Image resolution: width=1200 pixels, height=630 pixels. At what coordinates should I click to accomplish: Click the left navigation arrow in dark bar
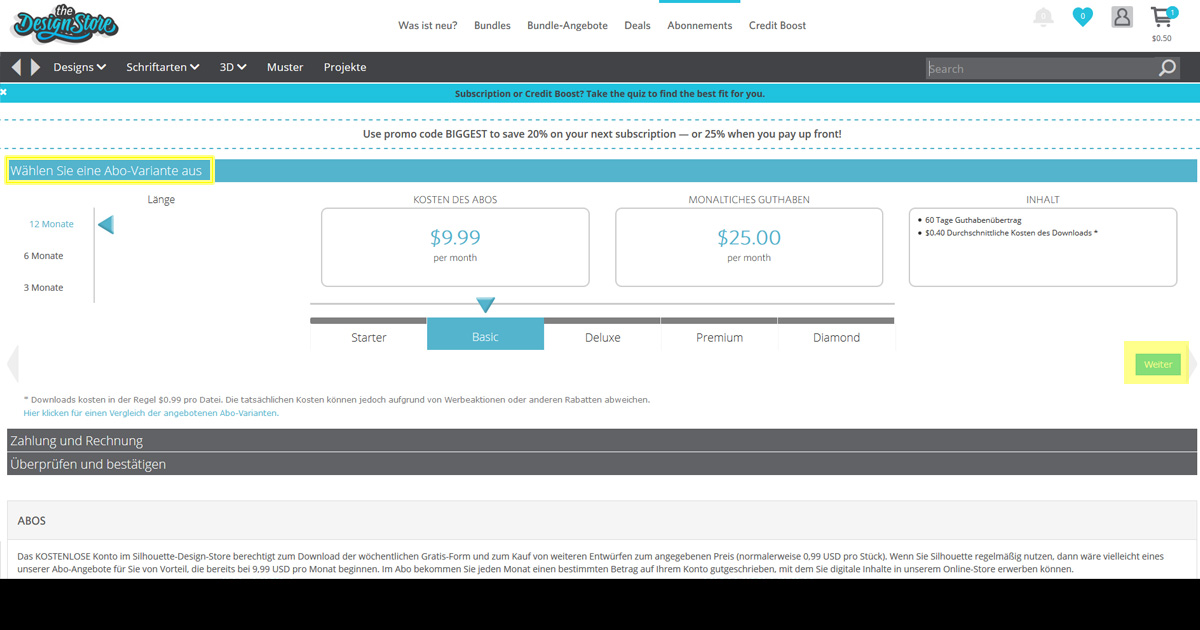click(x=16, y=67)
